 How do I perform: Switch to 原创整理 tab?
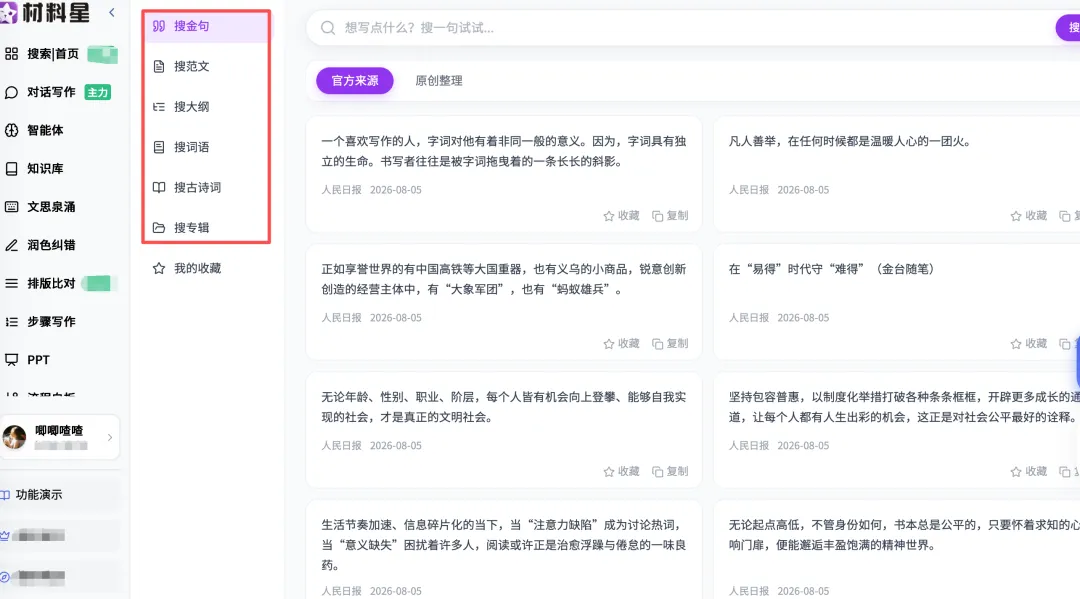click(x=439, y=81)
